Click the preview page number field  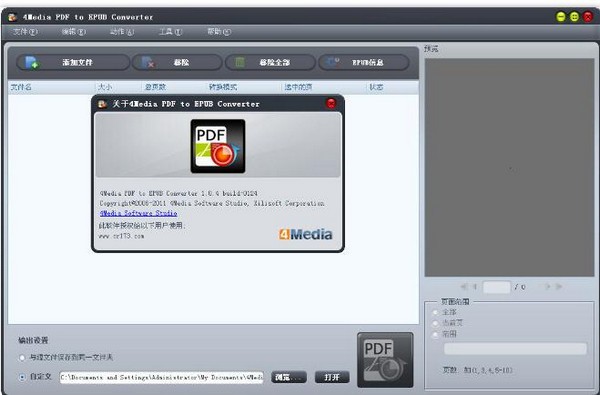(x=496, y=287)
